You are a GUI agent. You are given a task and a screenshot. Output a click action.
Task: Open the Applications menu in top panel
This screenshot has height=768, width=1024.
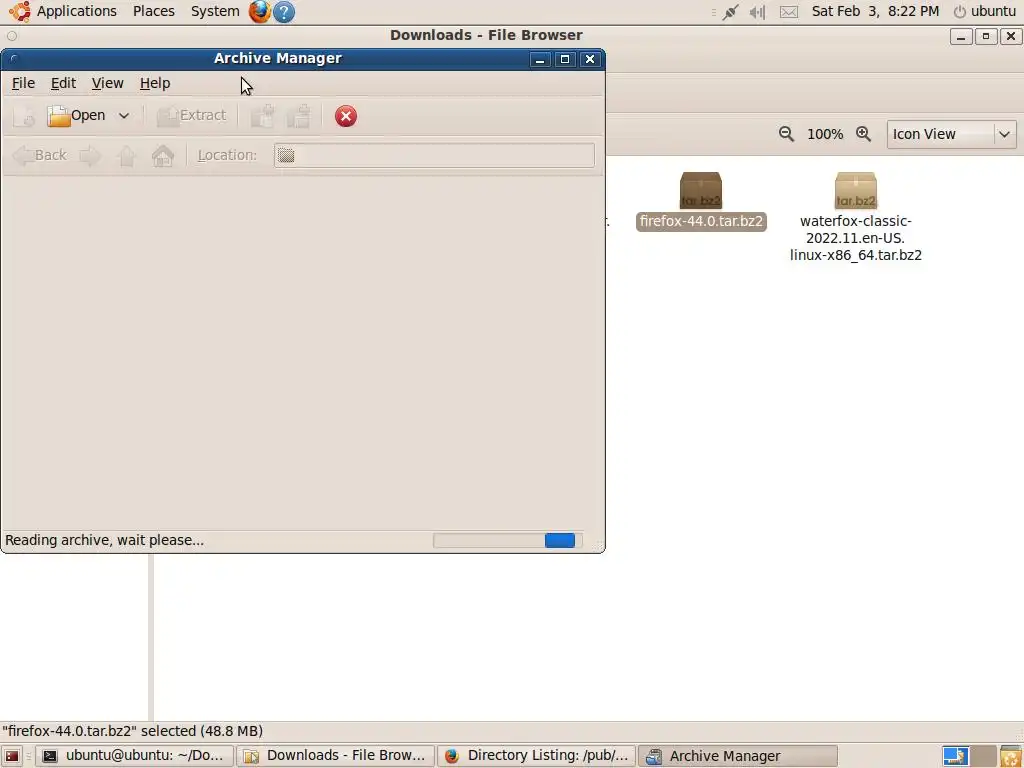point(76,11)
